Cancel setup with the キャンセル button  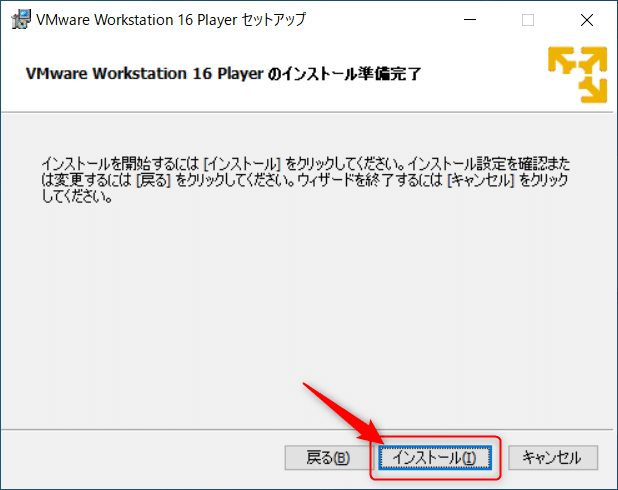tap(553, 458)
